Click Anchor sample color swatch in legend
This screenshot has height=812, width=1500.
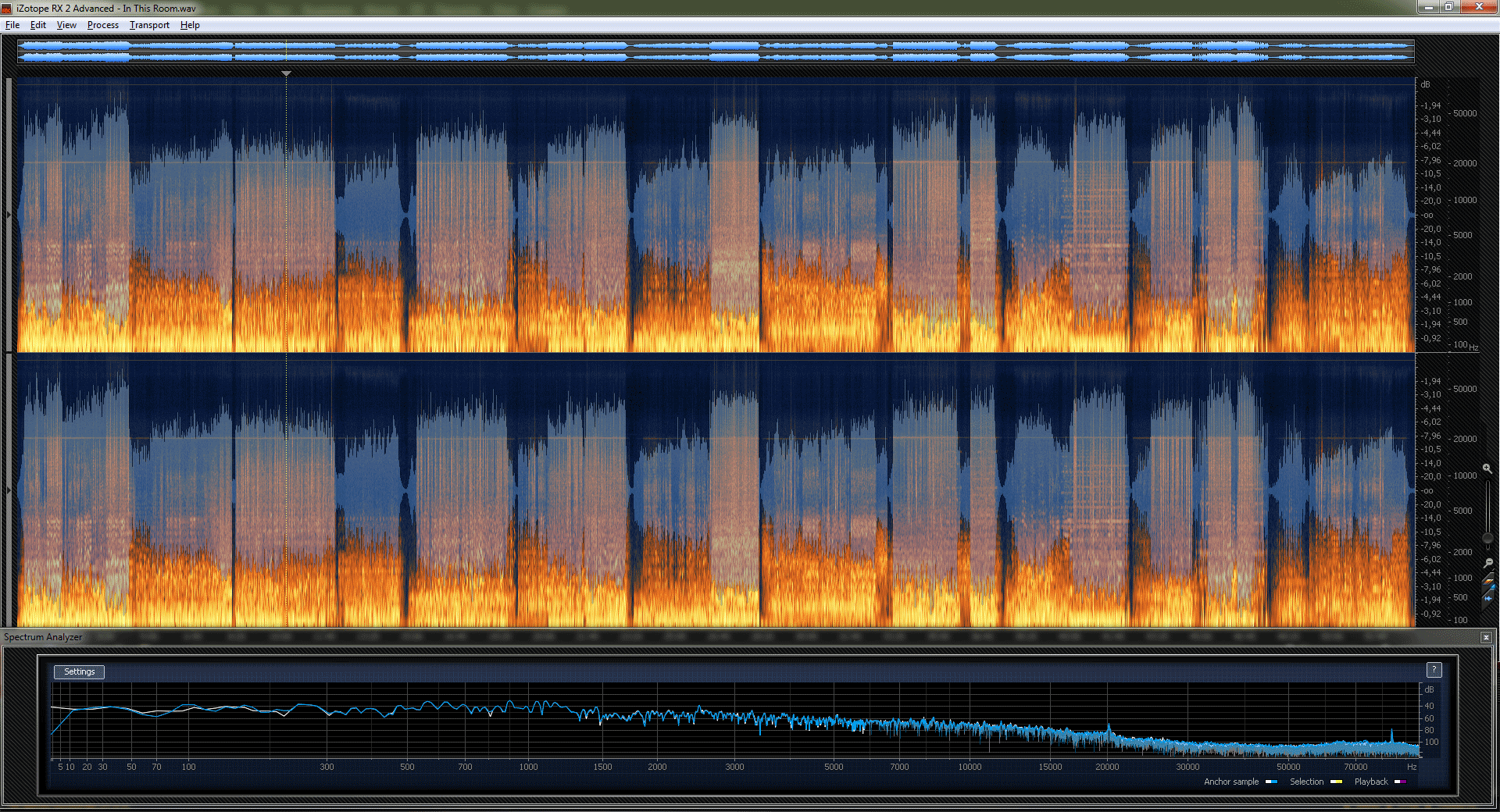pyautogui.click(x=1271, y=782)
